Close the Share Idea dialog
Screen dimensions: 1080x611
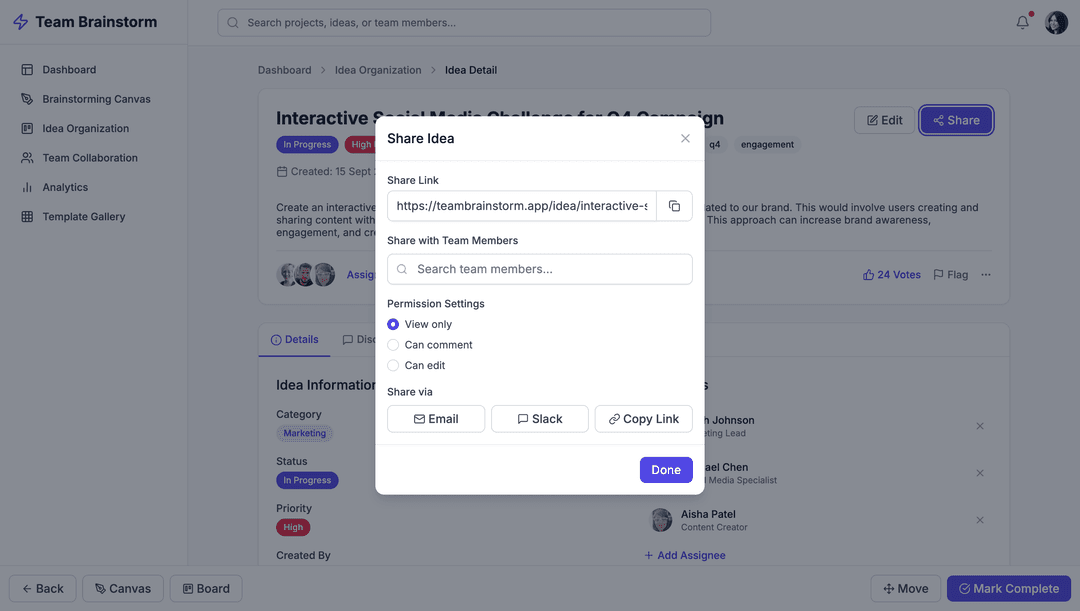[685, 139]
